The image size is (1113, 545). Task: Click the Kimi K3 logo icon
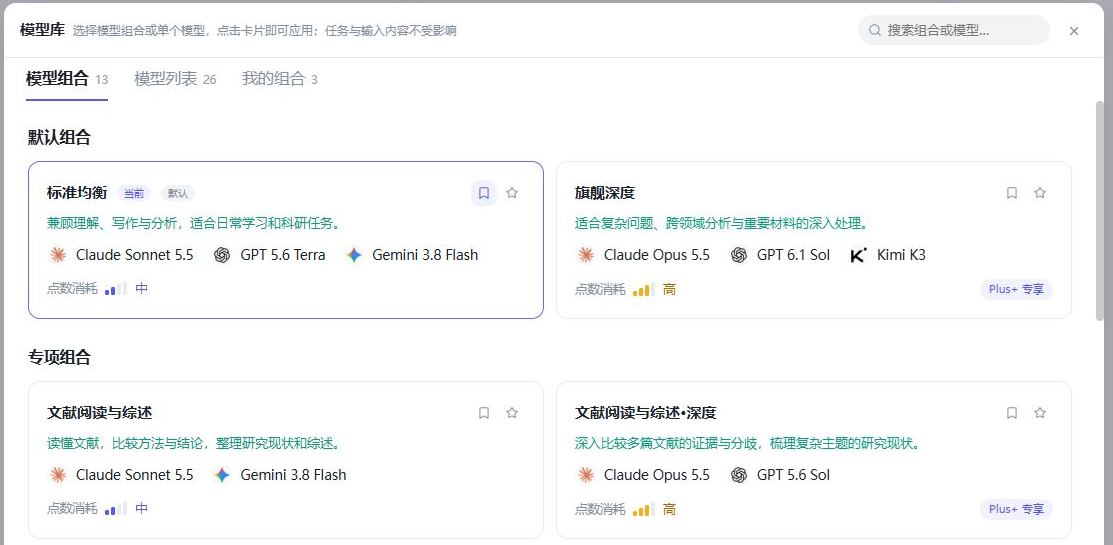click(858, 255)
